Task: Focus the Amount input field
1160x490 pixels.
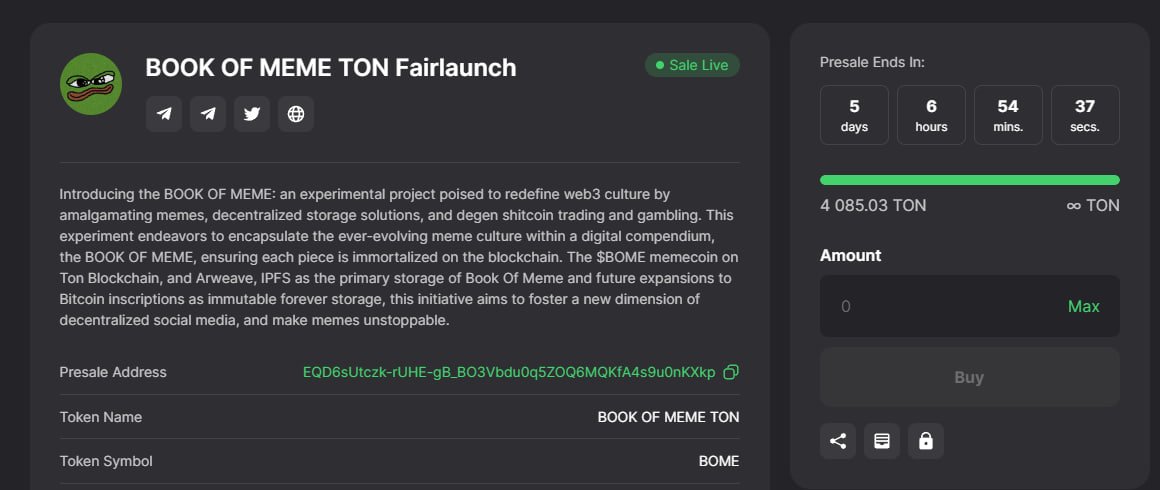Action: [x=969, y=306]
